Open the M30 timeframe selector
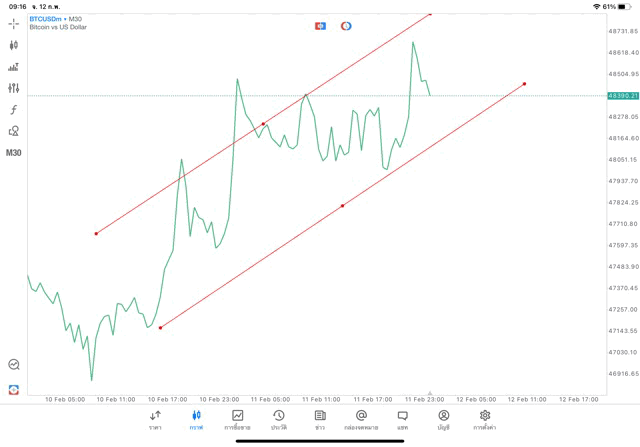 tap(13, 153)
